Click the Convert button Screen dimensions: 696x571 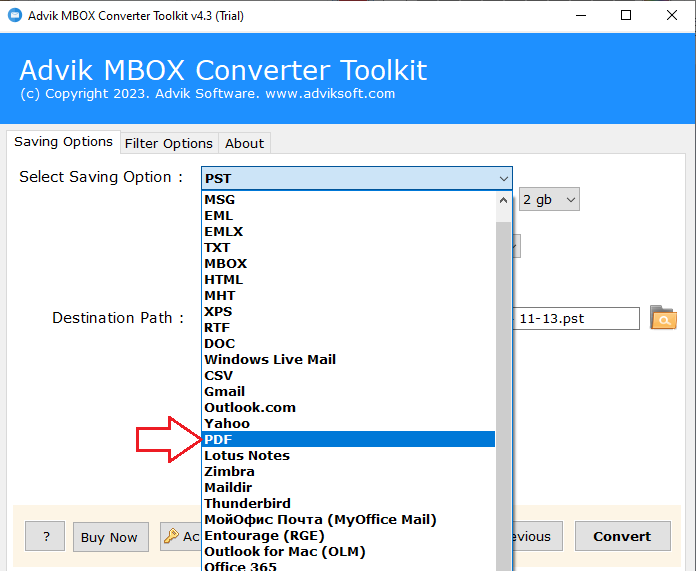pos(622,536)
